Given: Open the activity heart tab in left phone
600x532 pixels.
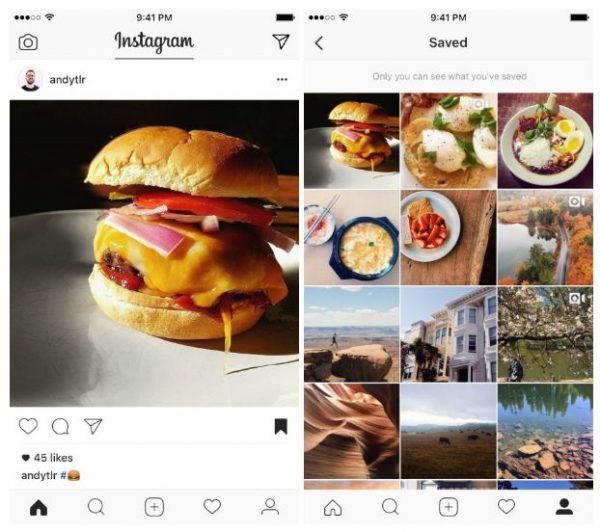Looking at the screenshot, I should 212,506.
